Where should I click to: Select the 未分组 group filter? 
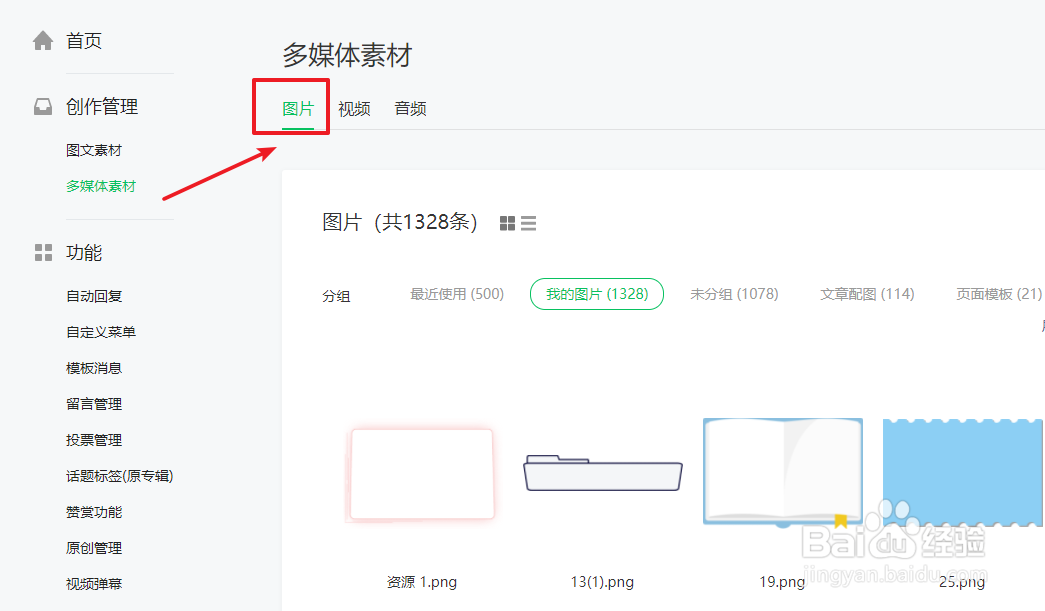tap(735, 294)
